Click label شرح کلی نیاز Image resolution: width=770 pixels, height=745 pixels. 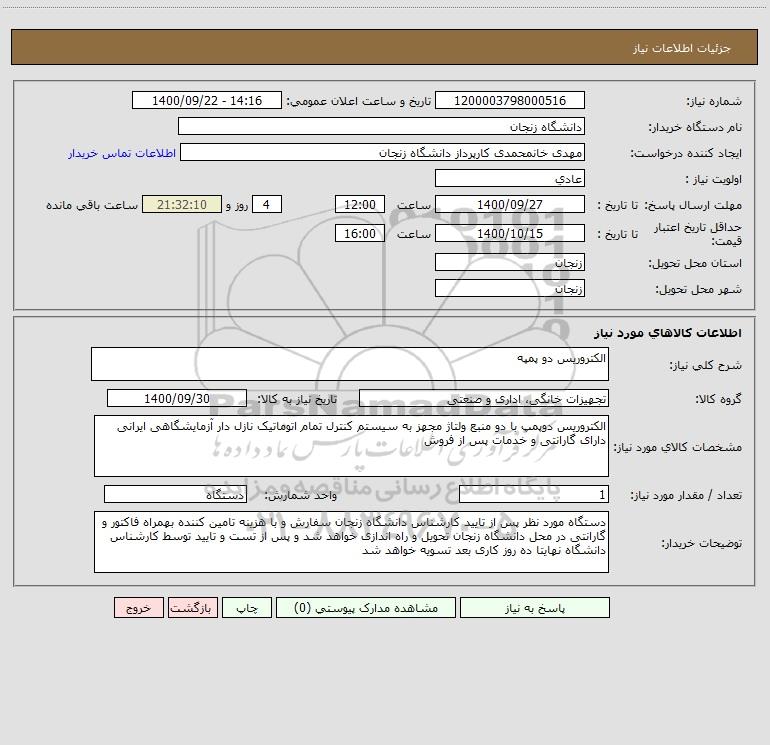coord(706,365)
